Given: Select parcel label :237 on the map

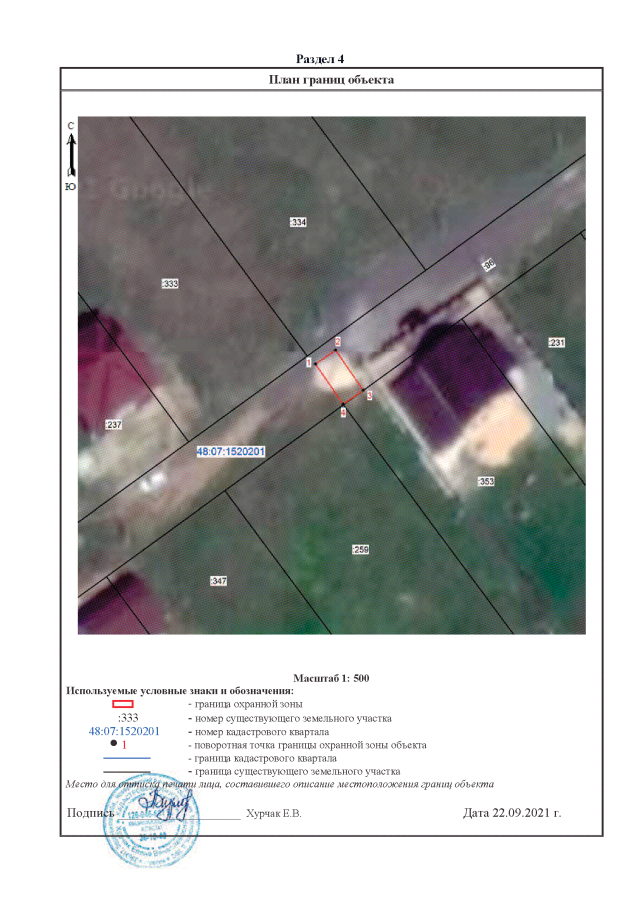Looking at the screenshot, I should [x=113, y=425].
